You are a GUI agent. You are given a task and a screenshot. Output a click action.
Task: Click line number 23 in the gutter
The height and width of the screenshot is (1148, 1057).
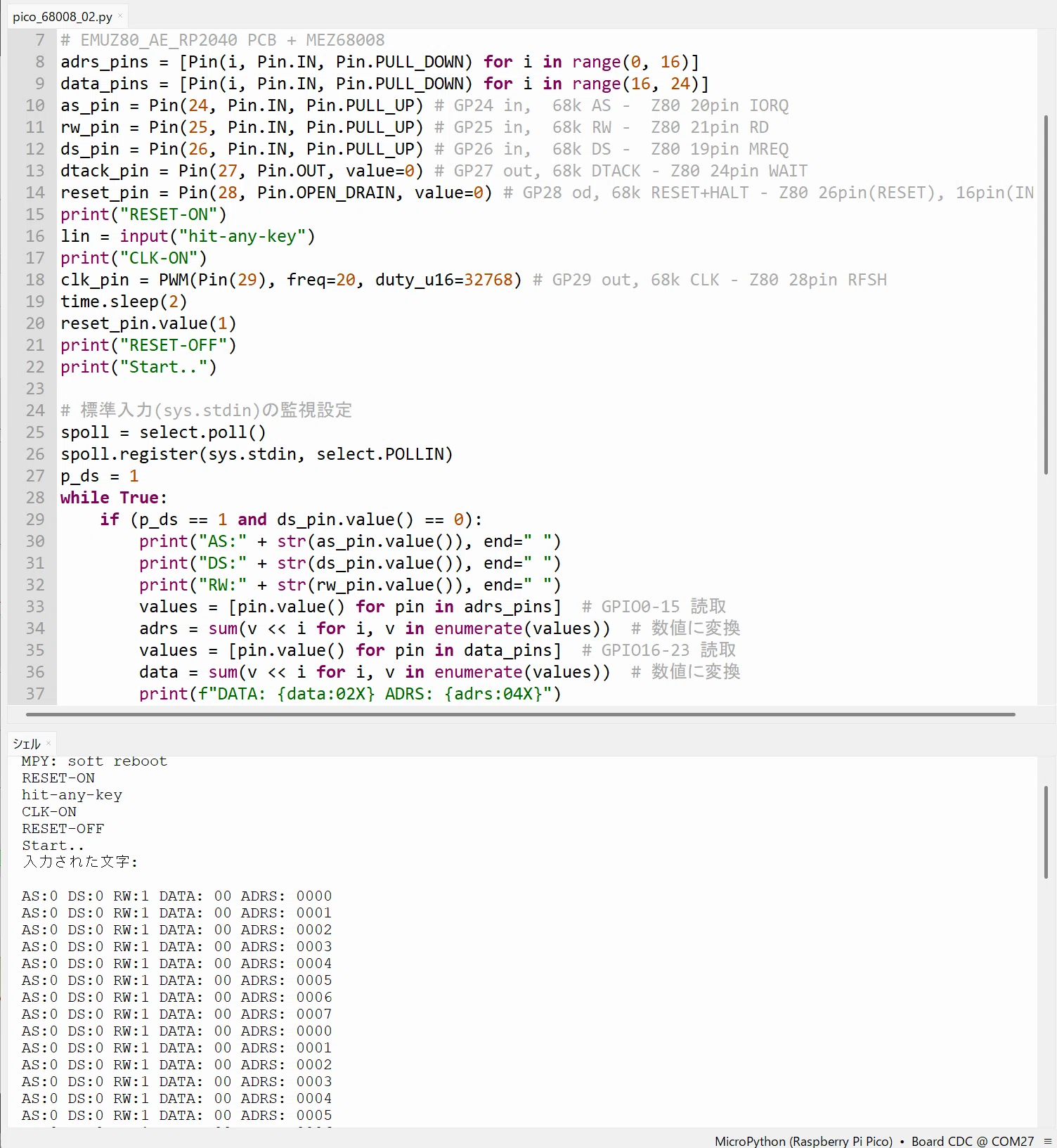pos(35,389)
